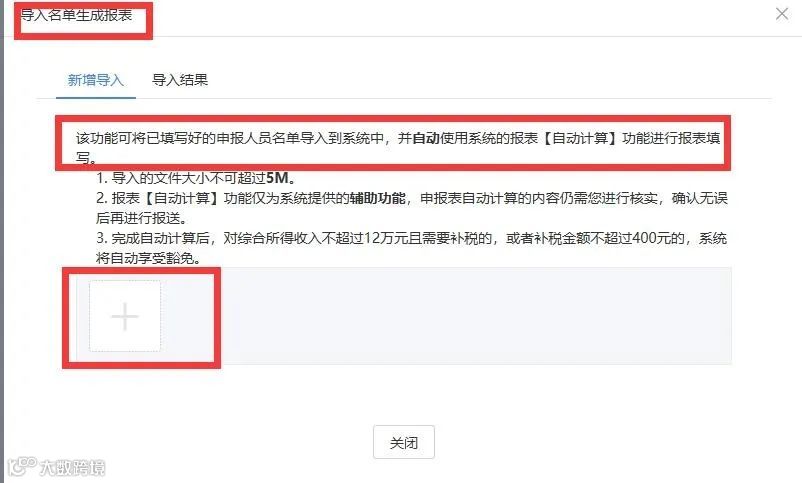Open the 导入结果 tab
Screen dimensions: 802x483
[180, 80]
